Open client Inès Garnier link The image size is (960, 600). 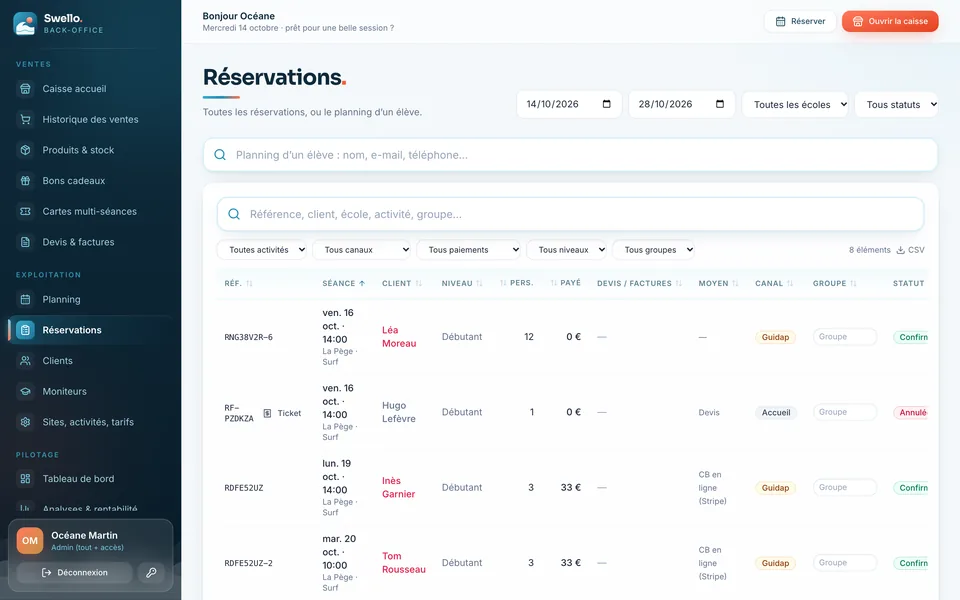[399, 487]
